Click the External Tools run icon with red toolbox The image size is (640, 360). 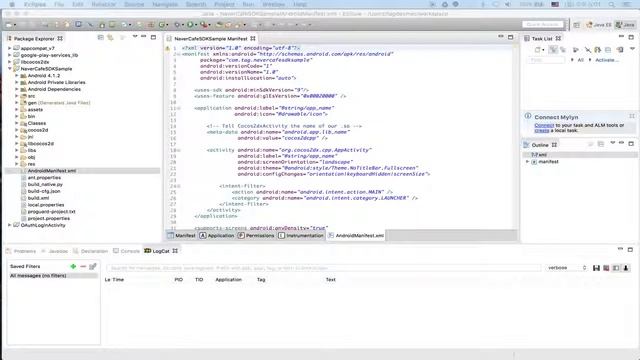pyautogui.click(x=203, y=25)
